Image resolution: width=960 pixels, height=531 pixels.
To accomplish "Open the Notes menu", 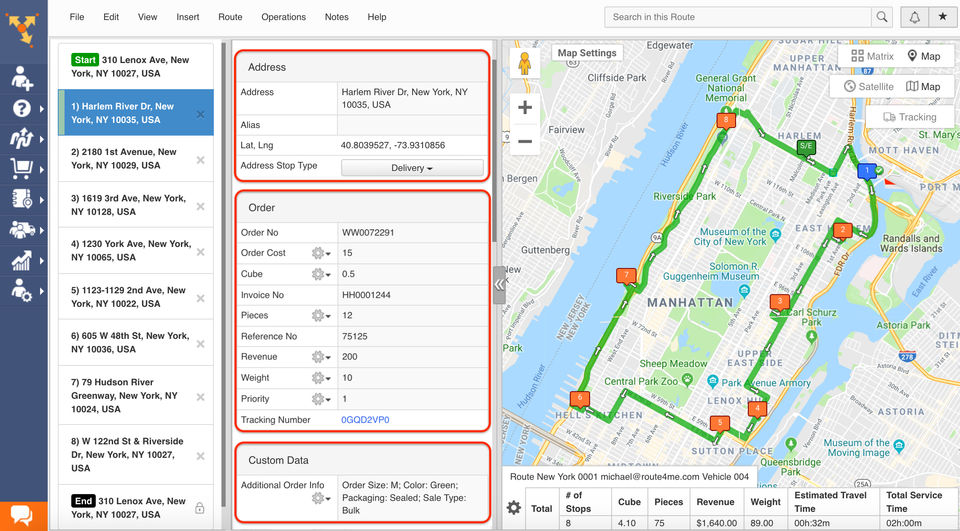I will (337, 17).
